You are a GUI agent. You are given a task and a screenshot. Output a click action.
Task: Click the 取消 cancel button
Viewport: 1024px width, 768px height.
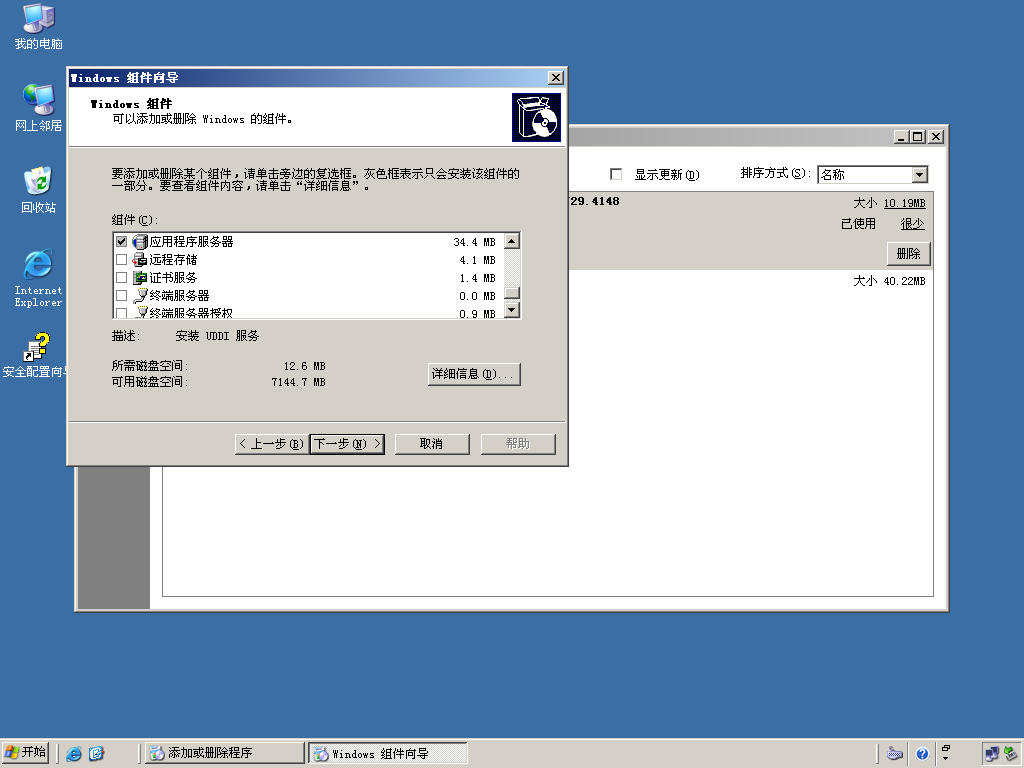point(432,444)
